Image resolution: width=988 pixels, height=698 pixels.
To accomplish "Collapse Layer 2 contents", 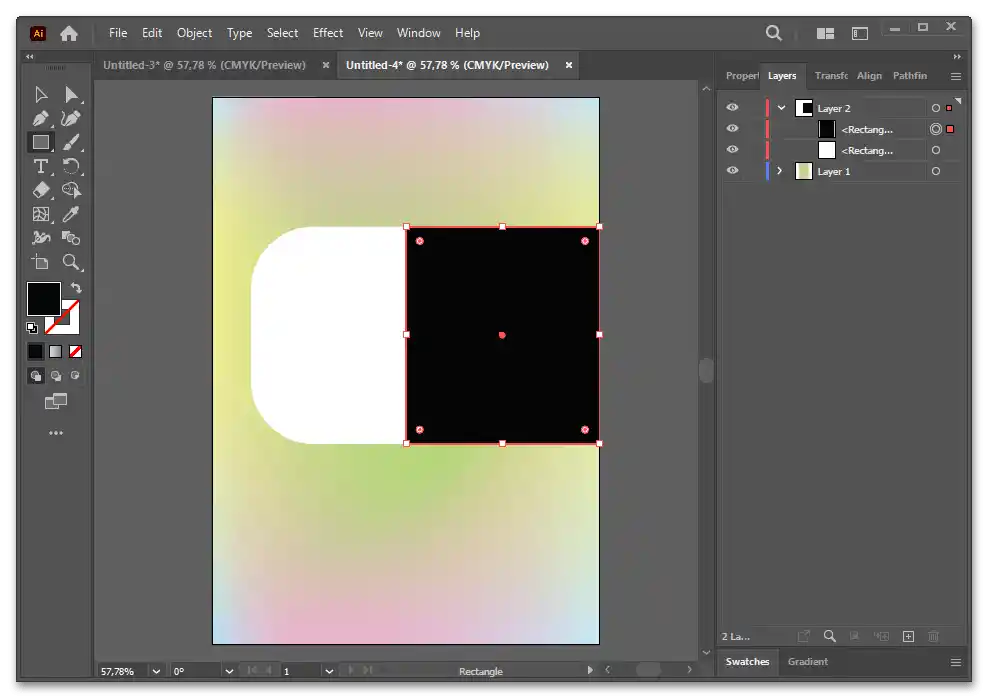I will pos(781,108).
